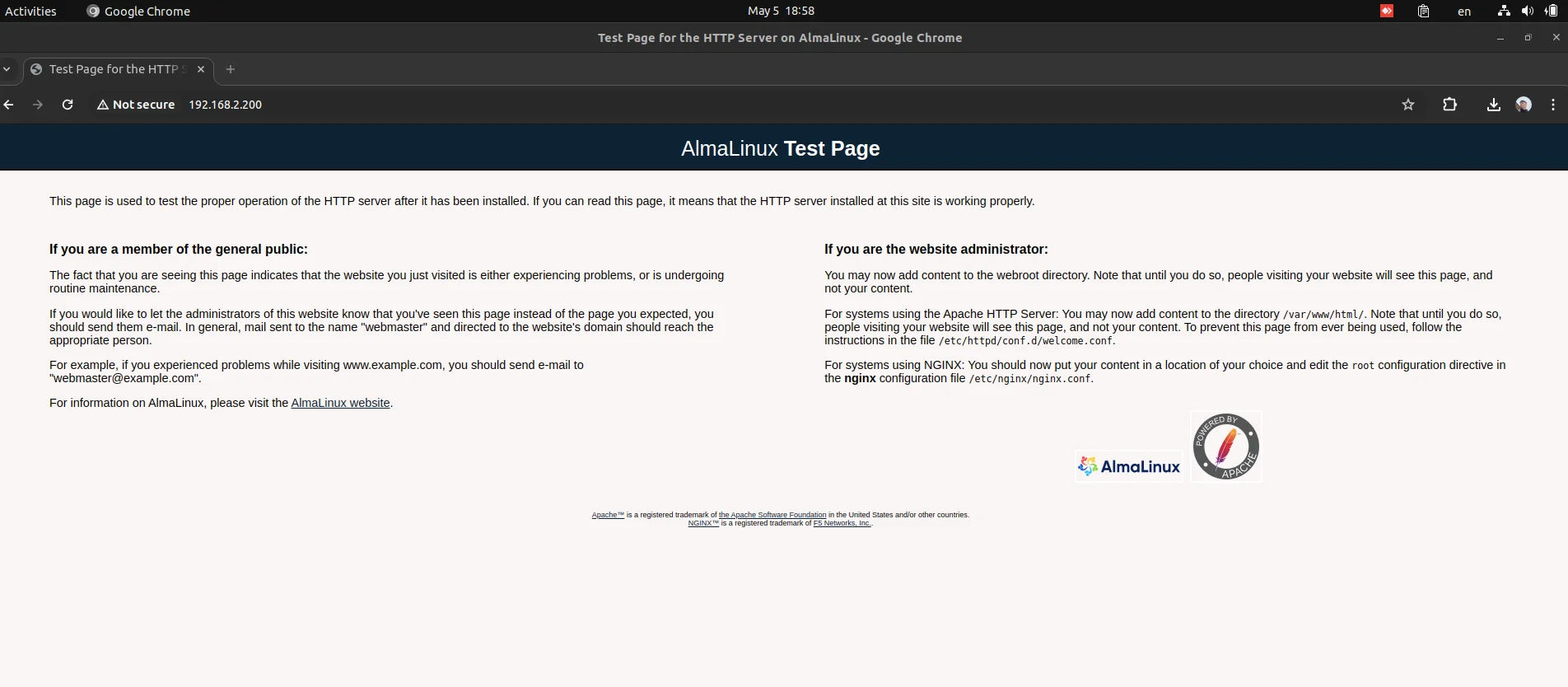Bookmark this page with star icon
The image size is (1568, 687).
pos(1408,105)
